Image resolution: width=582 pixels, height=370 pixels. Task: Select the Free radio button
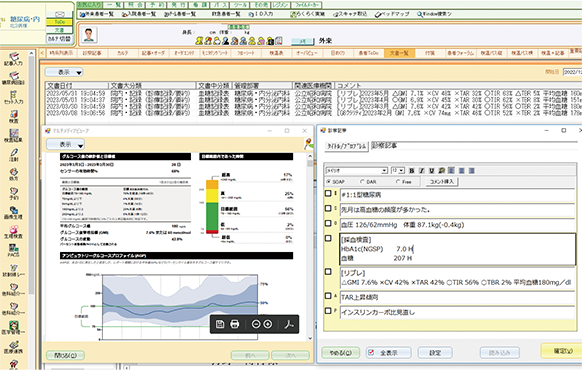(x=398, y=182)
